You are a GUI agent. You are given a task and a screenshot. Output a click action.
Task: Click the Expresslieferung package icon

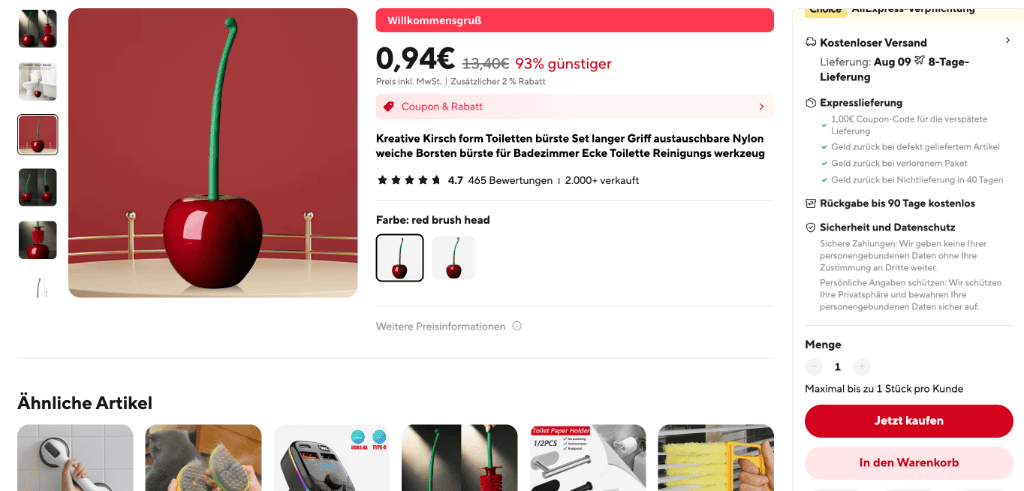click(810, 103)
